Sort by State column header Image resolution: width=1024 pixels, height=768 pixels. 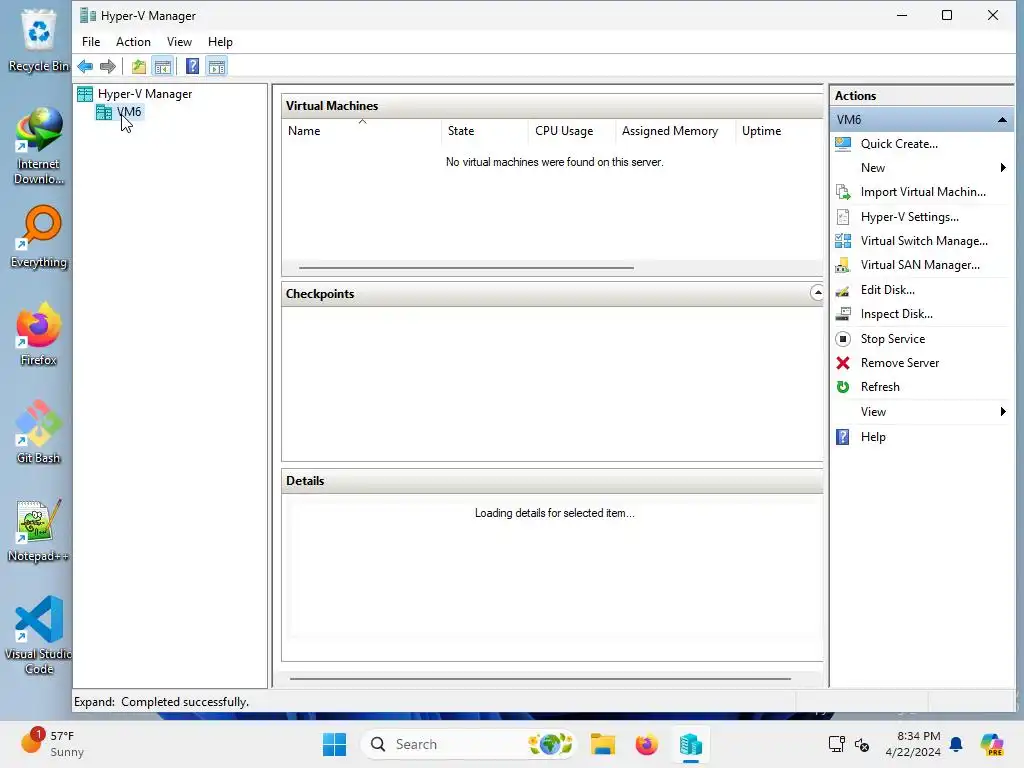click(x=485, y=131)
